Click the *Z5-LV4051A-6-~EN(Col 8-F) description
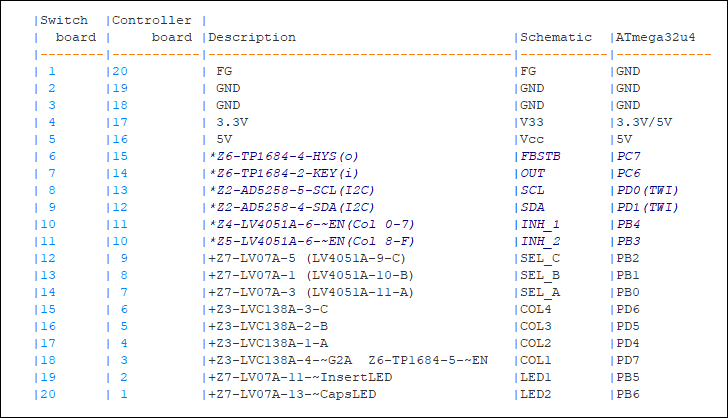728x418 pixels. [311, 242]
